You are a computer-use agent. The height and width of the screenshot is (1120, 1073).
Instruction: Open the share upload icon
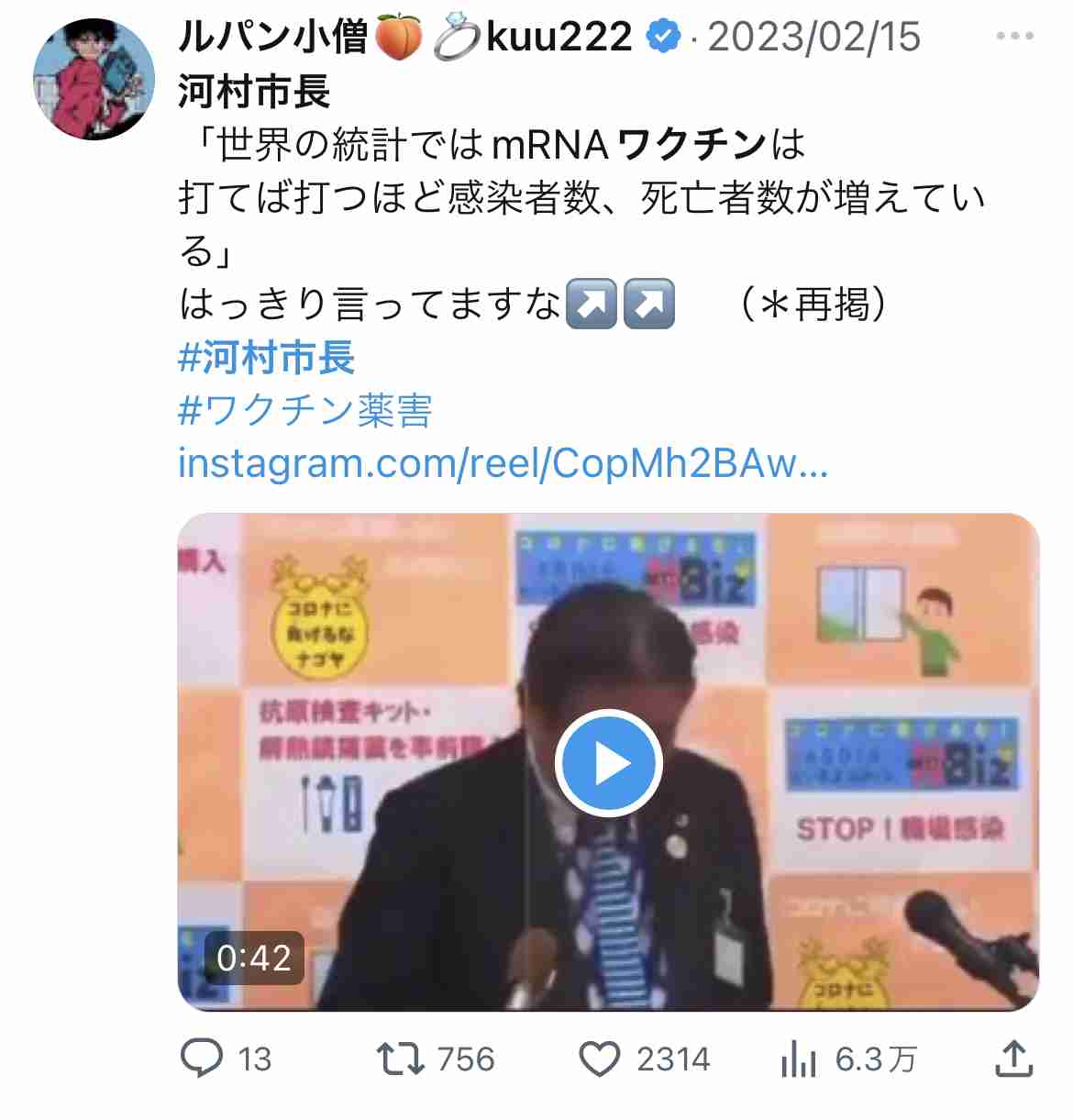pos(1014,1059)
